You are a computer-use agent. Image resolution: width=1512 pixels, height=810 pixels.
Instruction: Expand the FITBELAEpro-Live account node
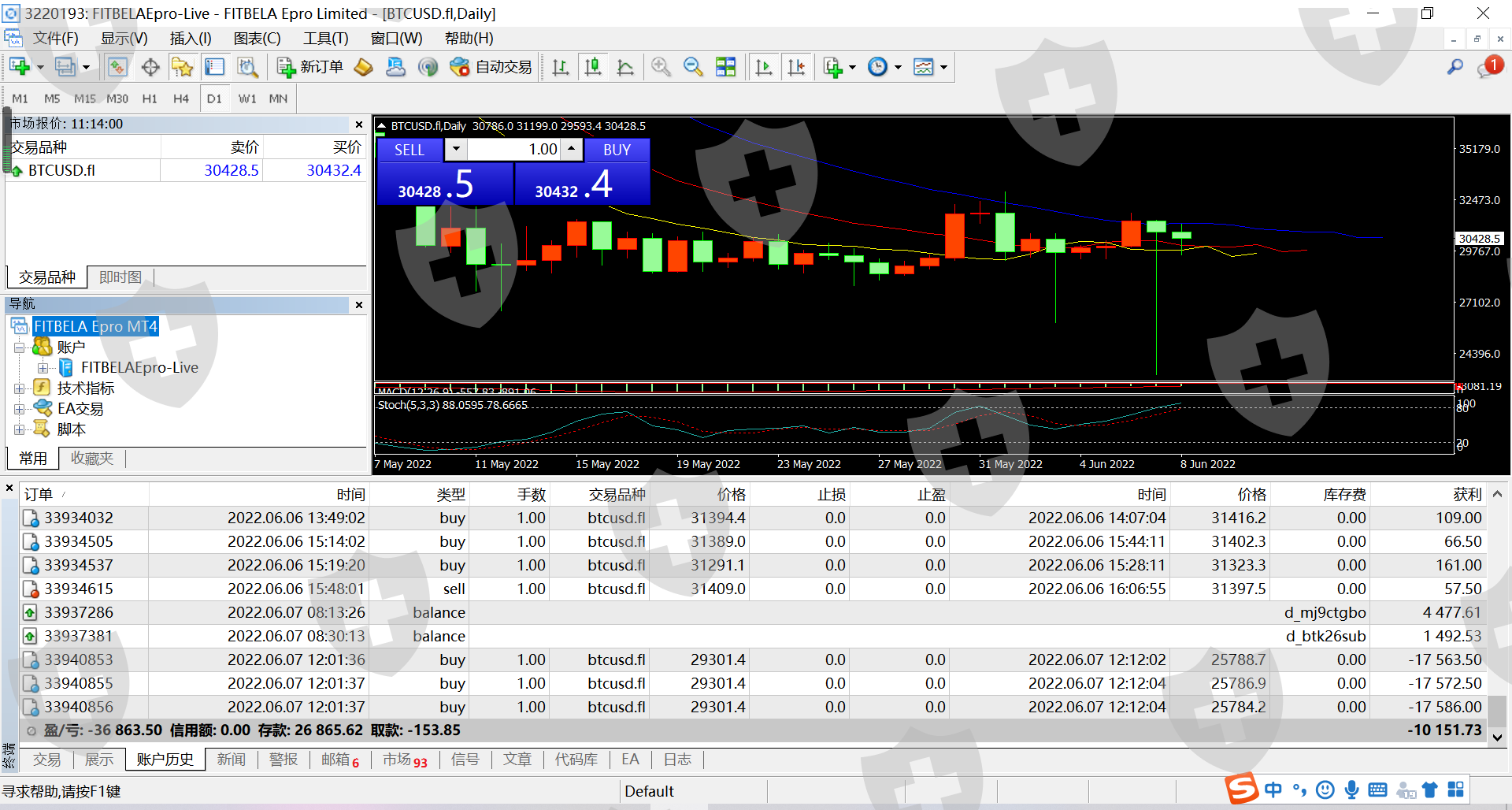point(43,368)
